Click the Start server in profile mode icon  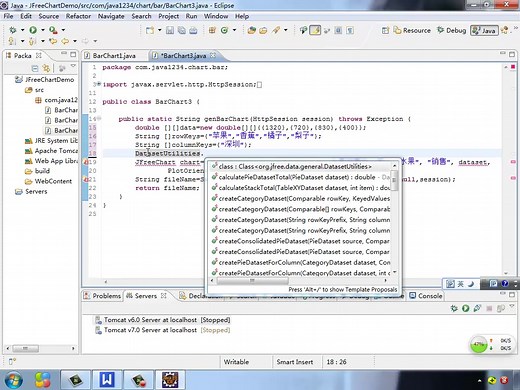477,308
